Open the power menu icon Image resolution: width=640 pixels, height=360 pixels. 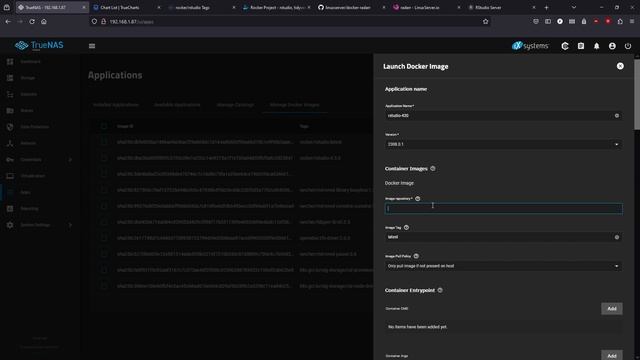coord(628,46)
